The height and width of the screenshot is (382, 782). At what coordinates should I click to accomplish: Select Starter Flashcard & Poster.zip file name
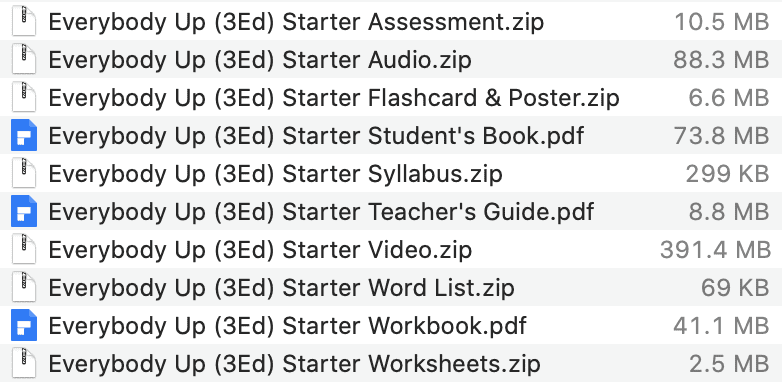[334, 98]
